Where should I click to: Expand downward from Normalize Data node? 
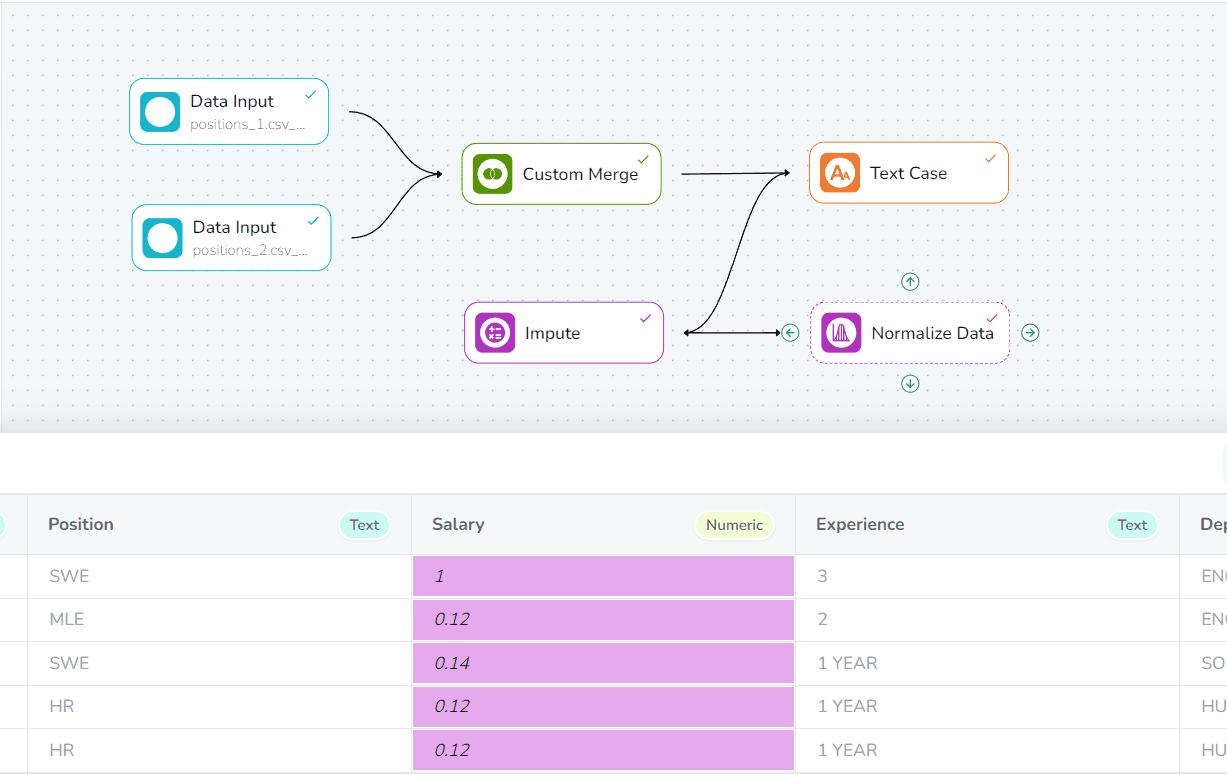909,383
